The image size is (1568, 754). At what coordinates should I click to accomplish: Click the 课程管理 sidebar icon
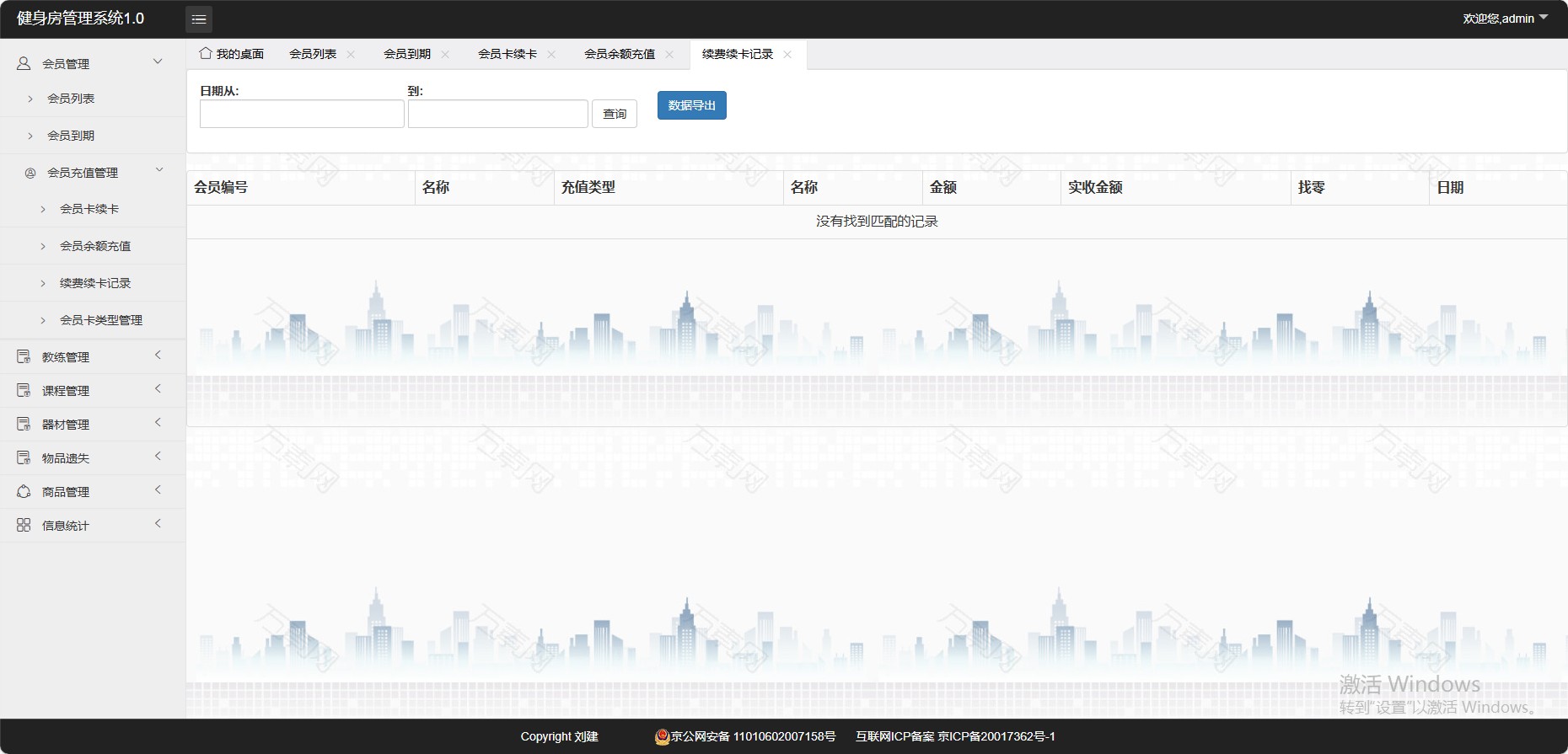point(24,391)
